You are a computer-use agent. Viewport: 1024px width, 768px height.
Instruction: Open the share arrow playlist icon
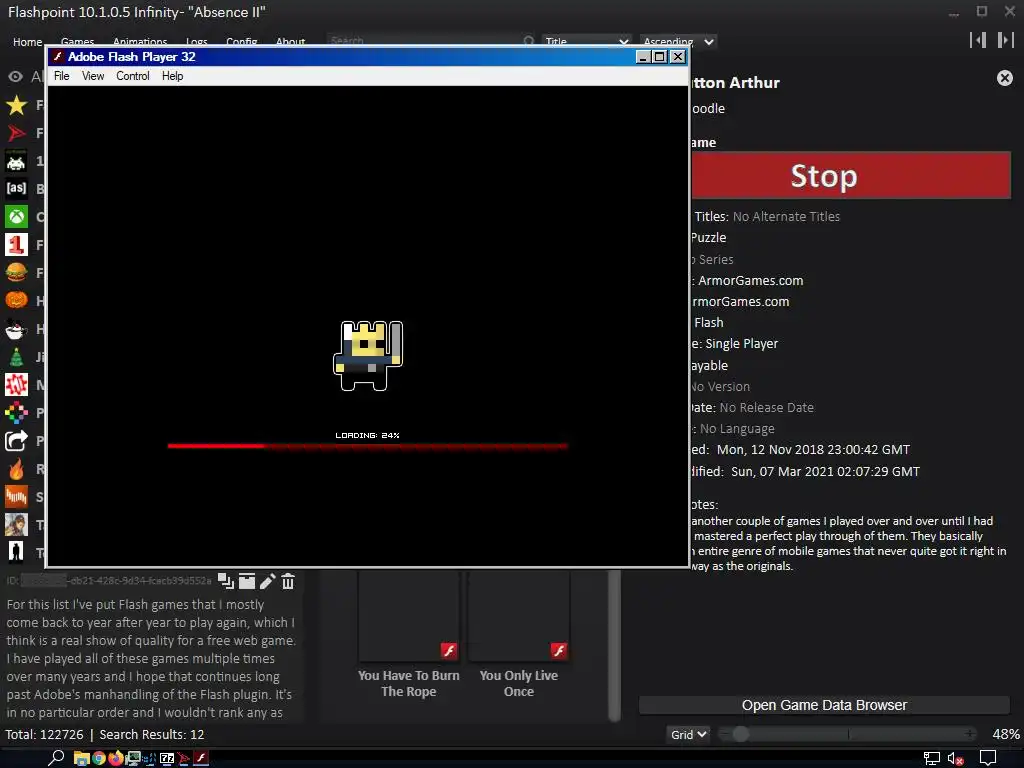point(16,441)
